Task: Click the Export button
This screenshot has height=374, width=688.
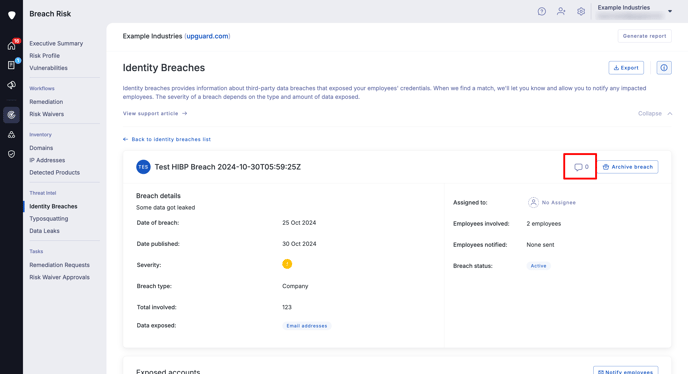Action: (x=626, y=68)
